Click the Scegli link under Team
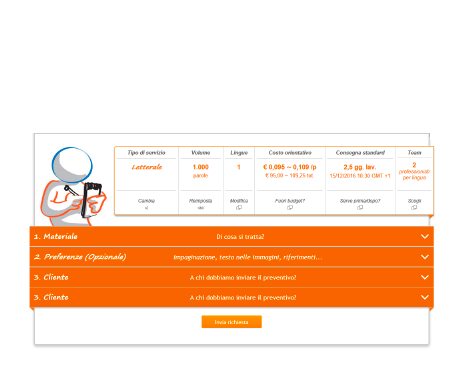This screenshot has width=460, height=373. (x=414, y=201)
